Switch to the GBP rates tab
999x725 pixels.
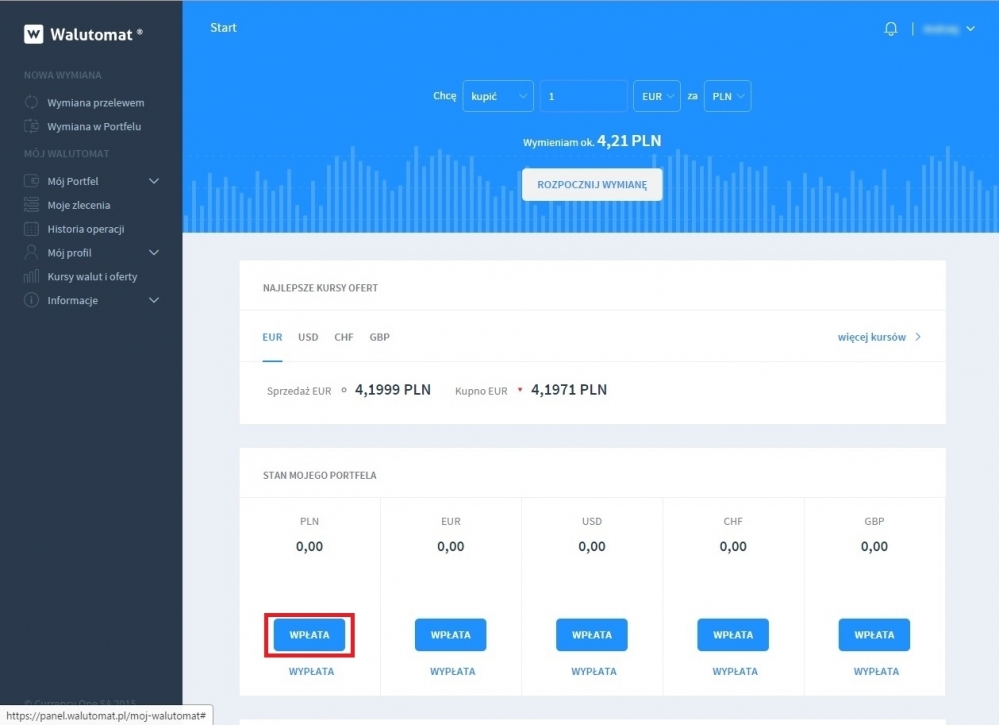[379, 337]
